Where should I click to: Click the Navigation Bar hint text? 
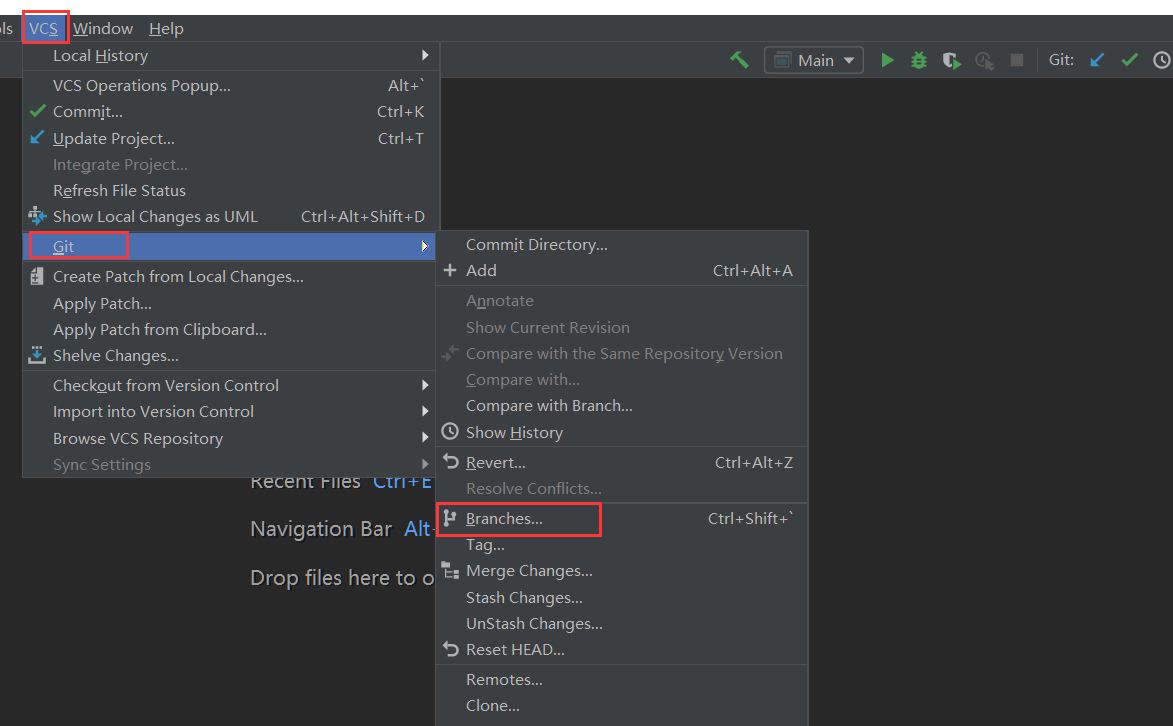[321, 529]
